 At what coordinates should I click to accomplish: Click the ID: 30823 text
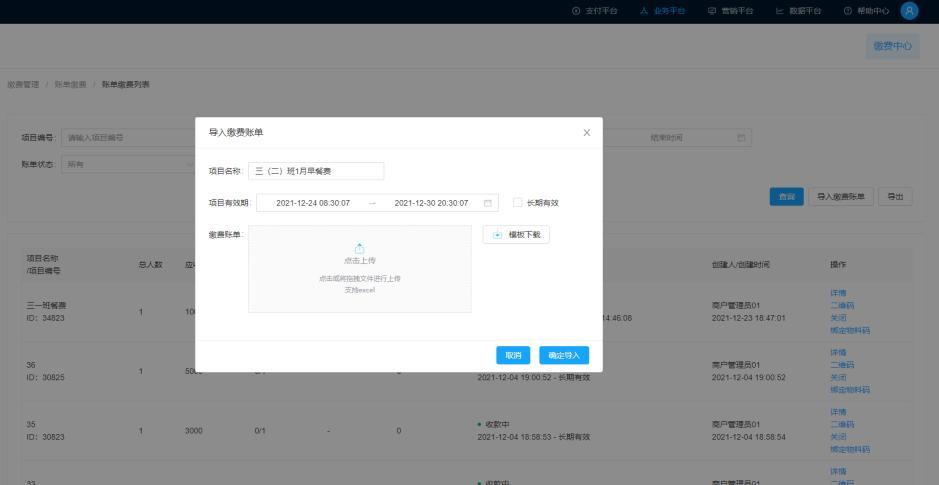pyautogui.click(x=46, y=436)
